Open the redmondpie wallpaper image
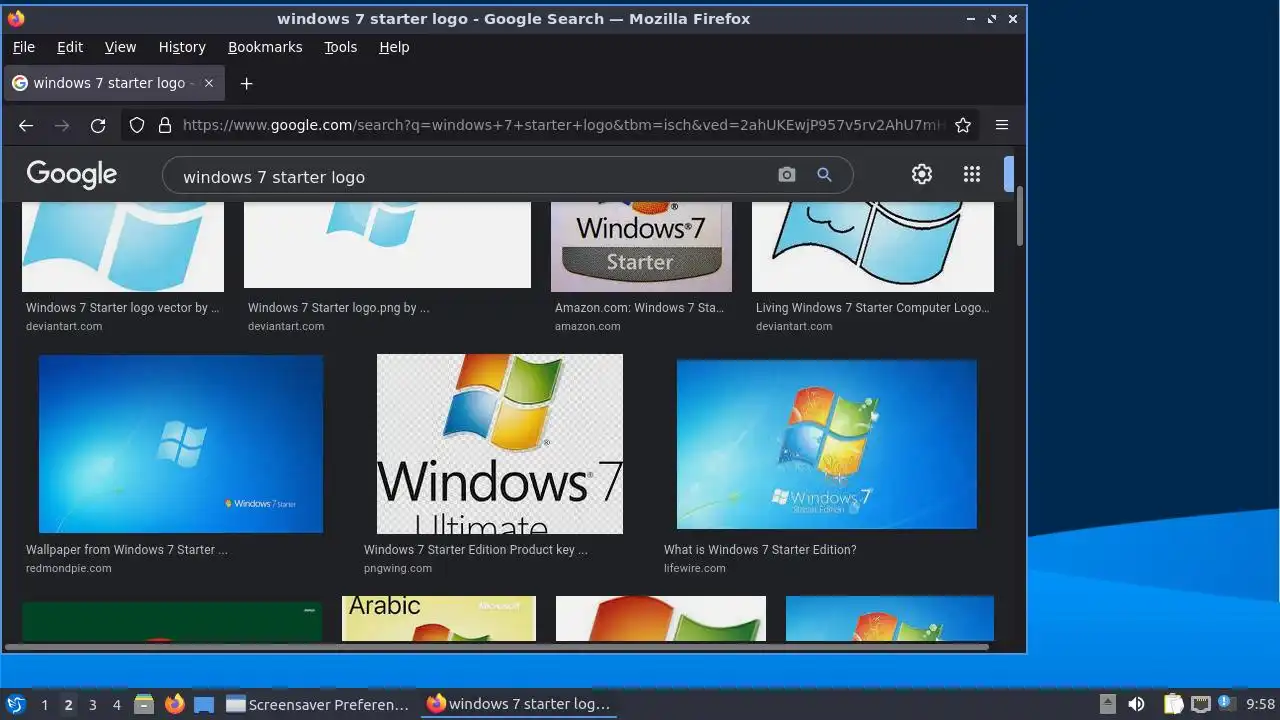The width and height of the screenshot is (1280, 720). point(181,443)
